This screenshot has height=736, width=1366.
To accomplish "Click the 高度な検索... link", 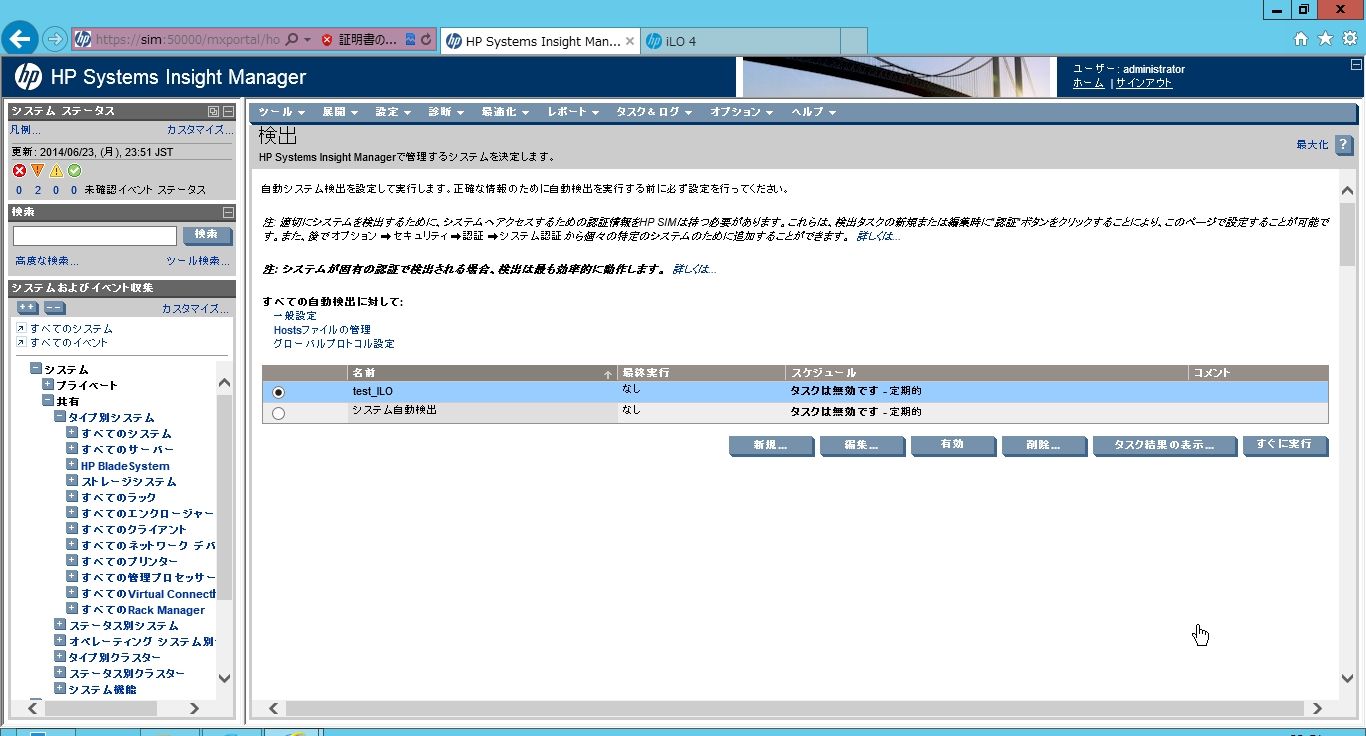I will [x=46, y=261].
